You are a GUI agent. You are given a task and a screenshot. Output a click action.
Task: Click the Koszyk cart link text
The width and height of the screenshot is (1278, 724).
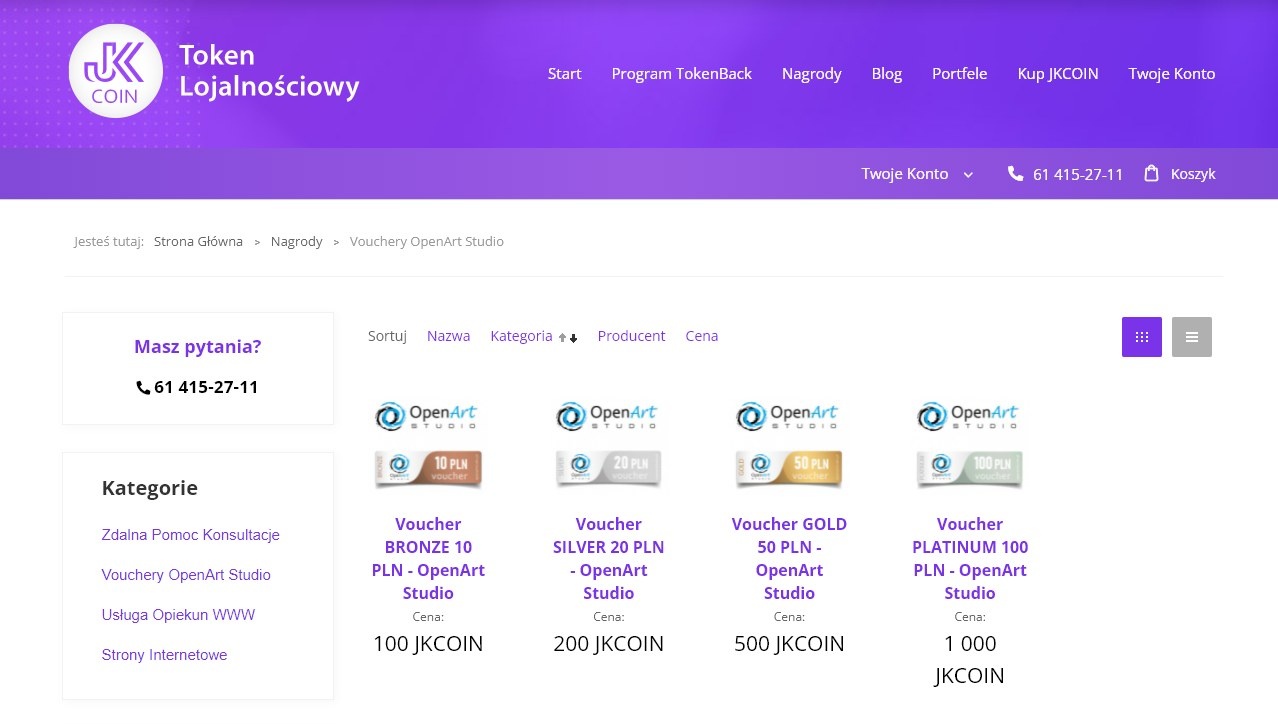point(1193,174)
